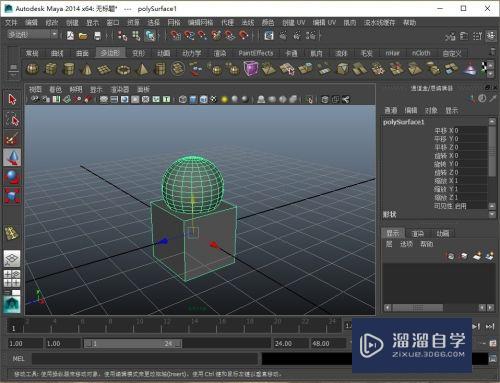Screen dimensions: 500x383
Task: Activate the Rotate tool in the toolbox
Action: pyautogui.click(x=12, y=177)
